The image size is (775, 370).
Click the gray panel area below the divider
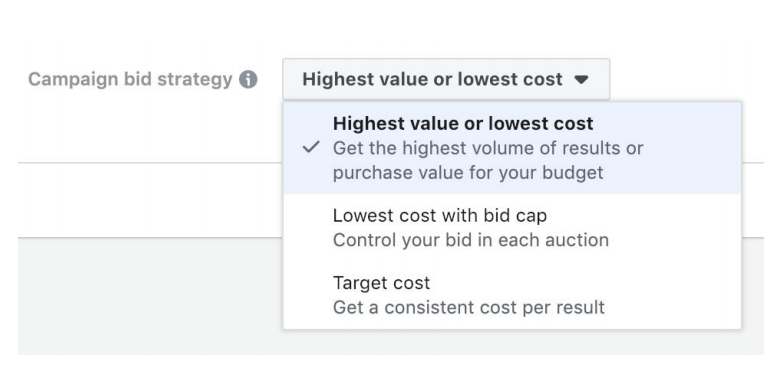click(x=150, y=295)
